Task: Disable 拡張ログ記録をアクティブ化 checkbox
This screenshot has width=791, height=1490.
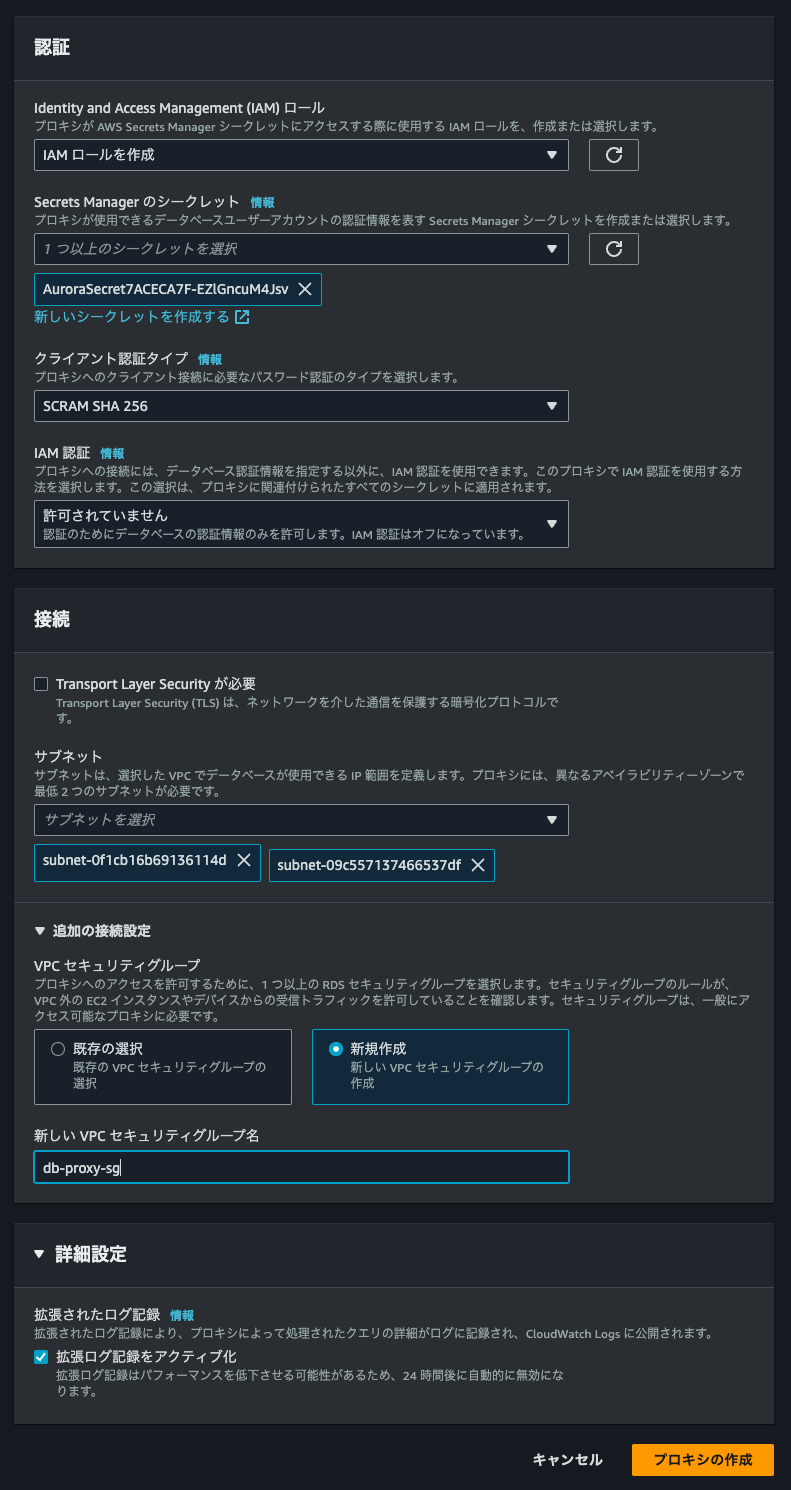Action: [39, 1356]
